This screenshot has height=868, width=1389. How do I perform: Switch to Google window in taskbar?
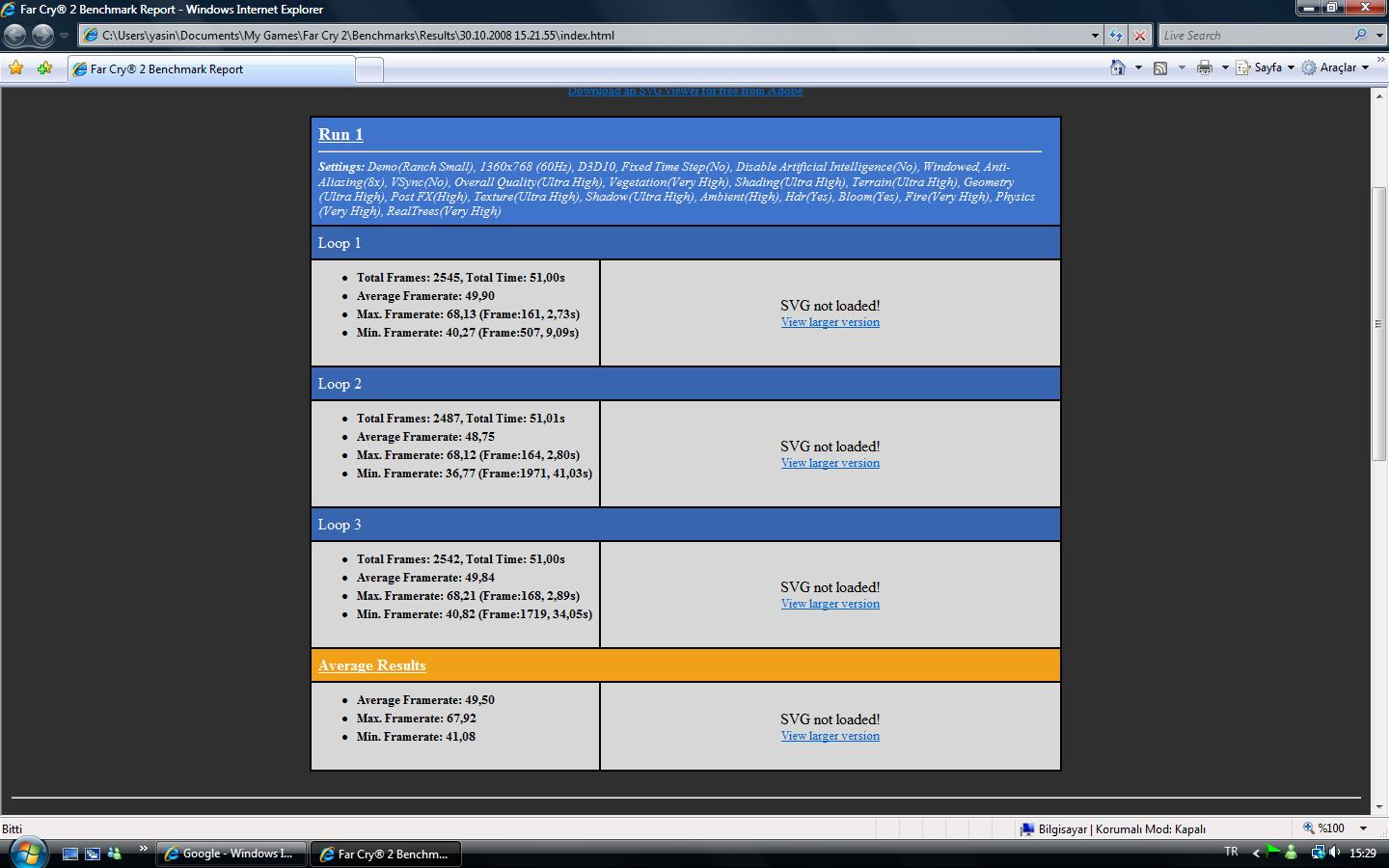(230, 854)
